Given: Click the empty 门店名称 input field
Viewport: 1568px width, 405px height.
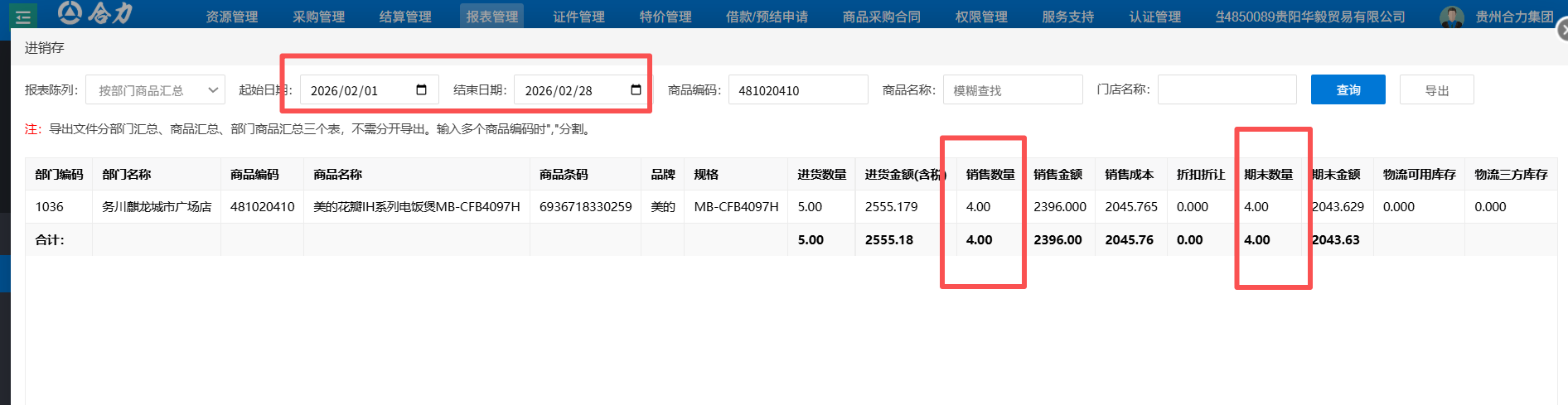Looking at the screenshot, I should coord(1227,90).
